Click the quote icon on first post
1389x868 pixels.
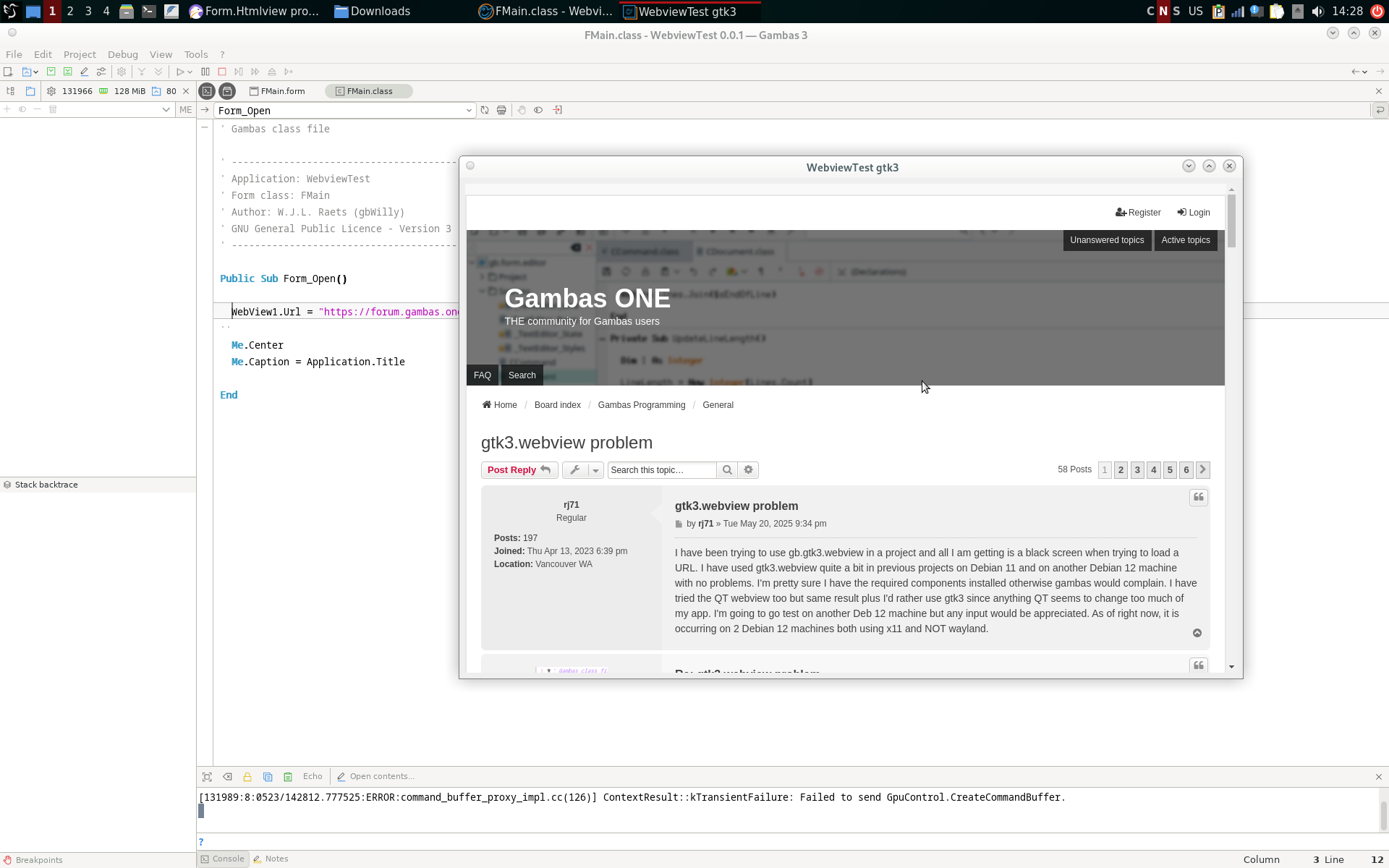pos(1198,498)
